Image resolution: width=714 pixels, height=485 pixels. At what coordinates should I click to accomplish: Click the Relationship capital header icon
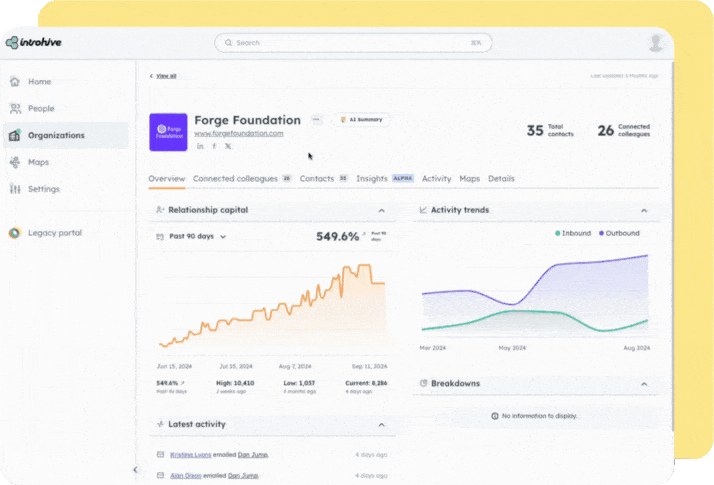(x=160, y=210)
